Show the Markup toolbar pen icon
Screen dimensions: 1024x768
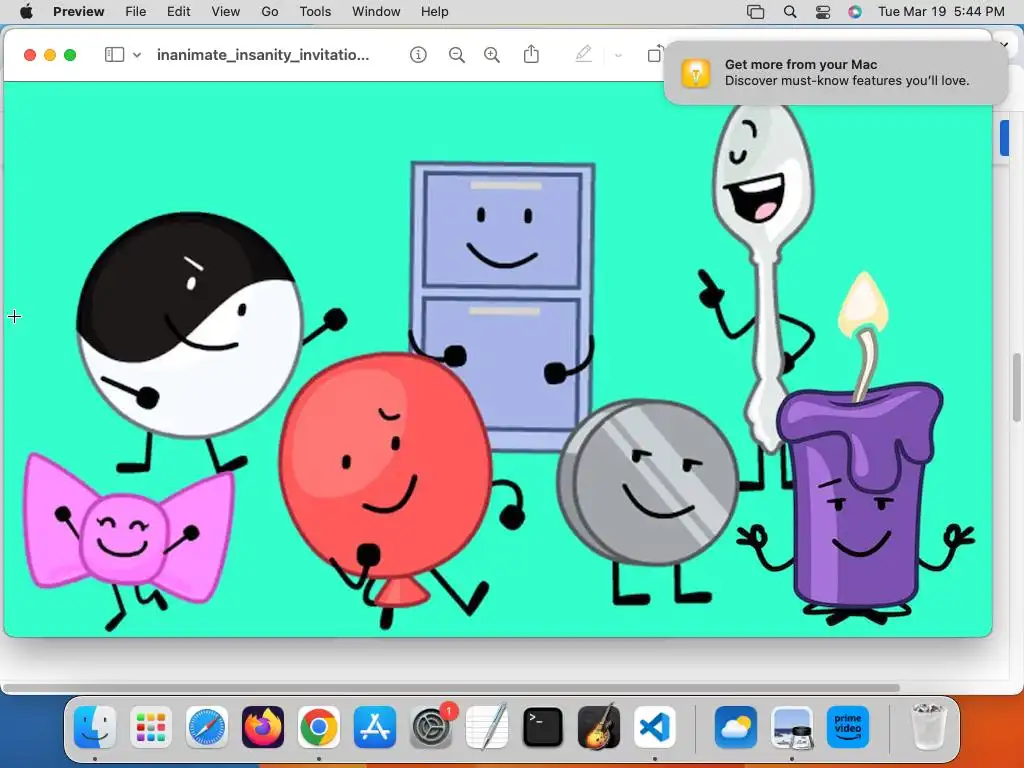[x=584, y=54]
